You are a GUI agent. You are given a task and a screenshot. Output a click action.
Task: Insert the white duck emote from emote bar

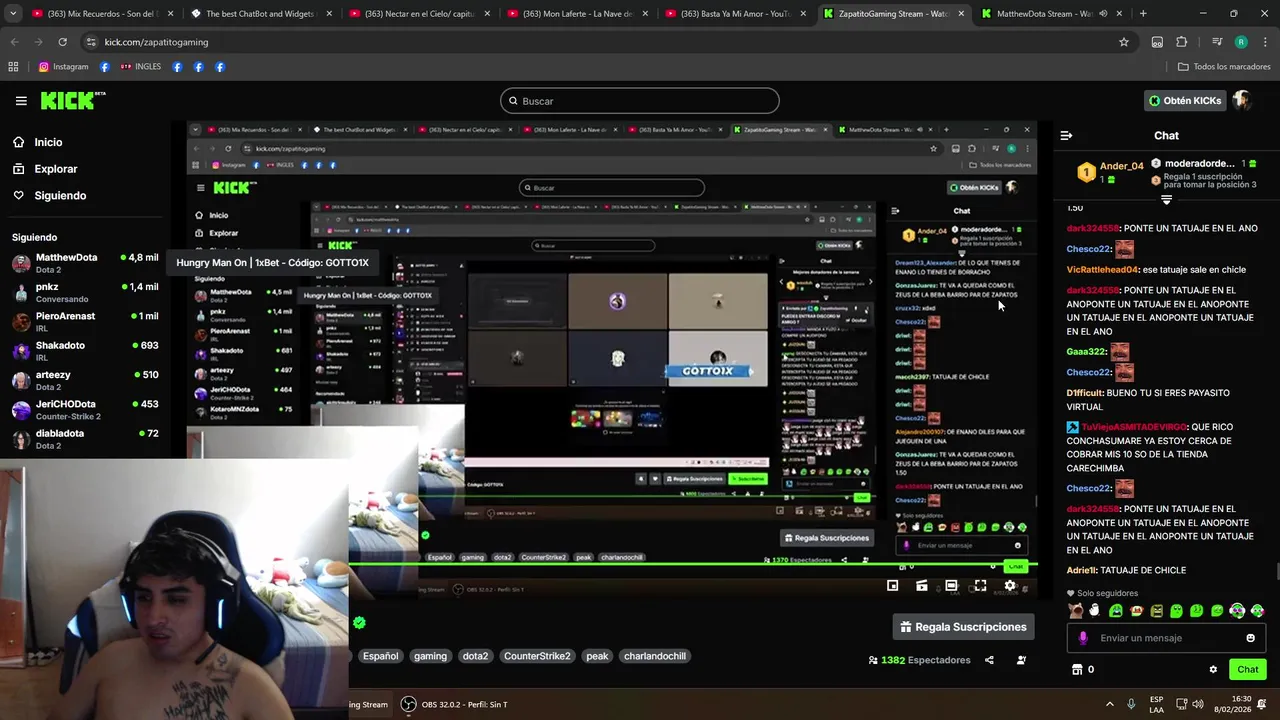[x=1095, y=611]
